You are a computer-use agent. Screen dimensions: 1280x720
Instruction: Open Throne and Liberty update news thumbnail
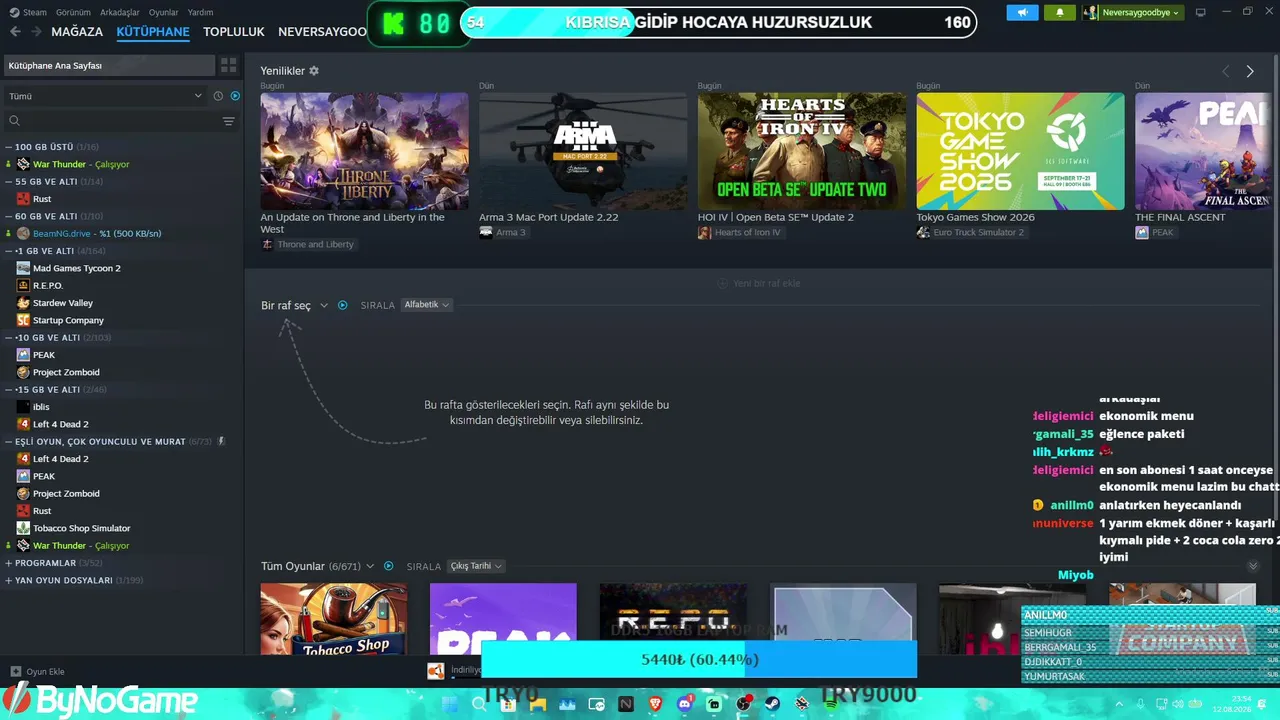pyautogui.click(x=364, y=151)
